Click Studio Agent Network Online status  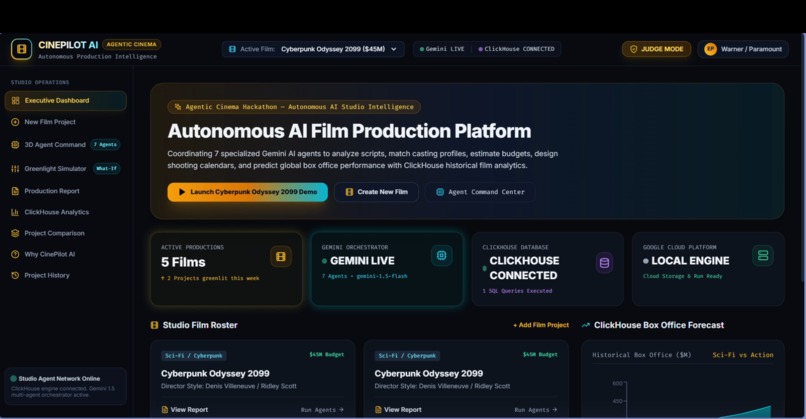click(59, 378)
